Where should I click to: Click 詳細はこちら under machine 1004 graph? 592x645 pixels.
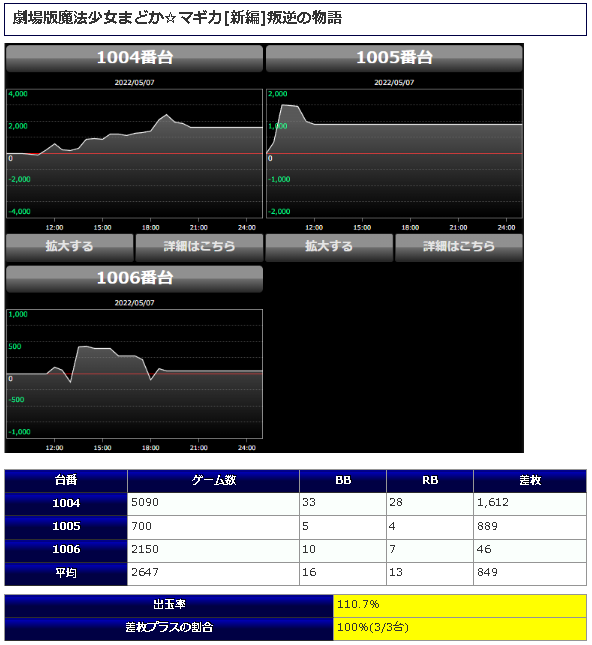199,247
